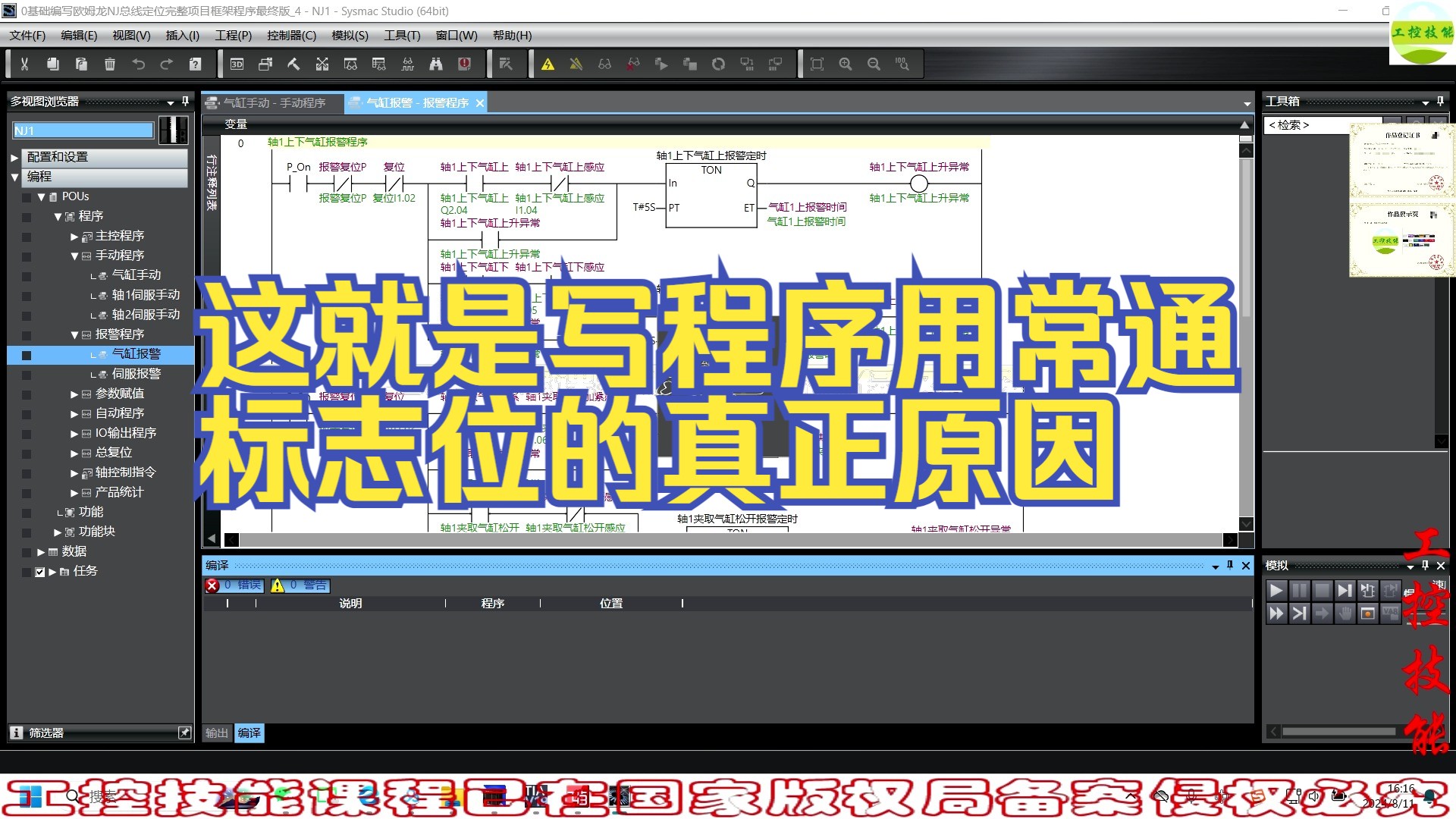1456x819 pixels.
Task: Switch to 气缸报警 - 报警程序 tab
Action: (410, 103)
